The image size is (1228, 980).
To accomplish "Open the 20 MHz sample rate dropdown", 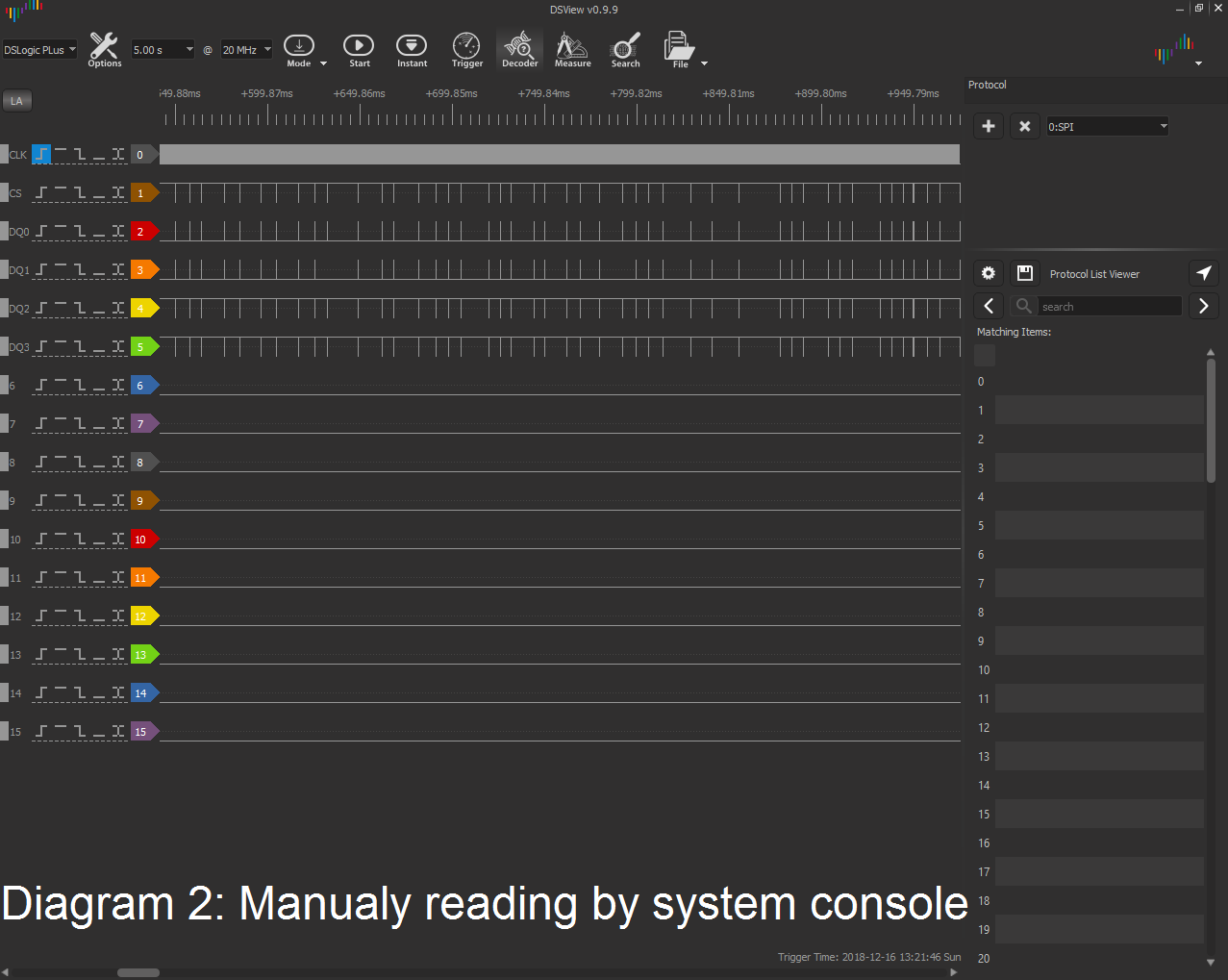I will coord(247,50).
